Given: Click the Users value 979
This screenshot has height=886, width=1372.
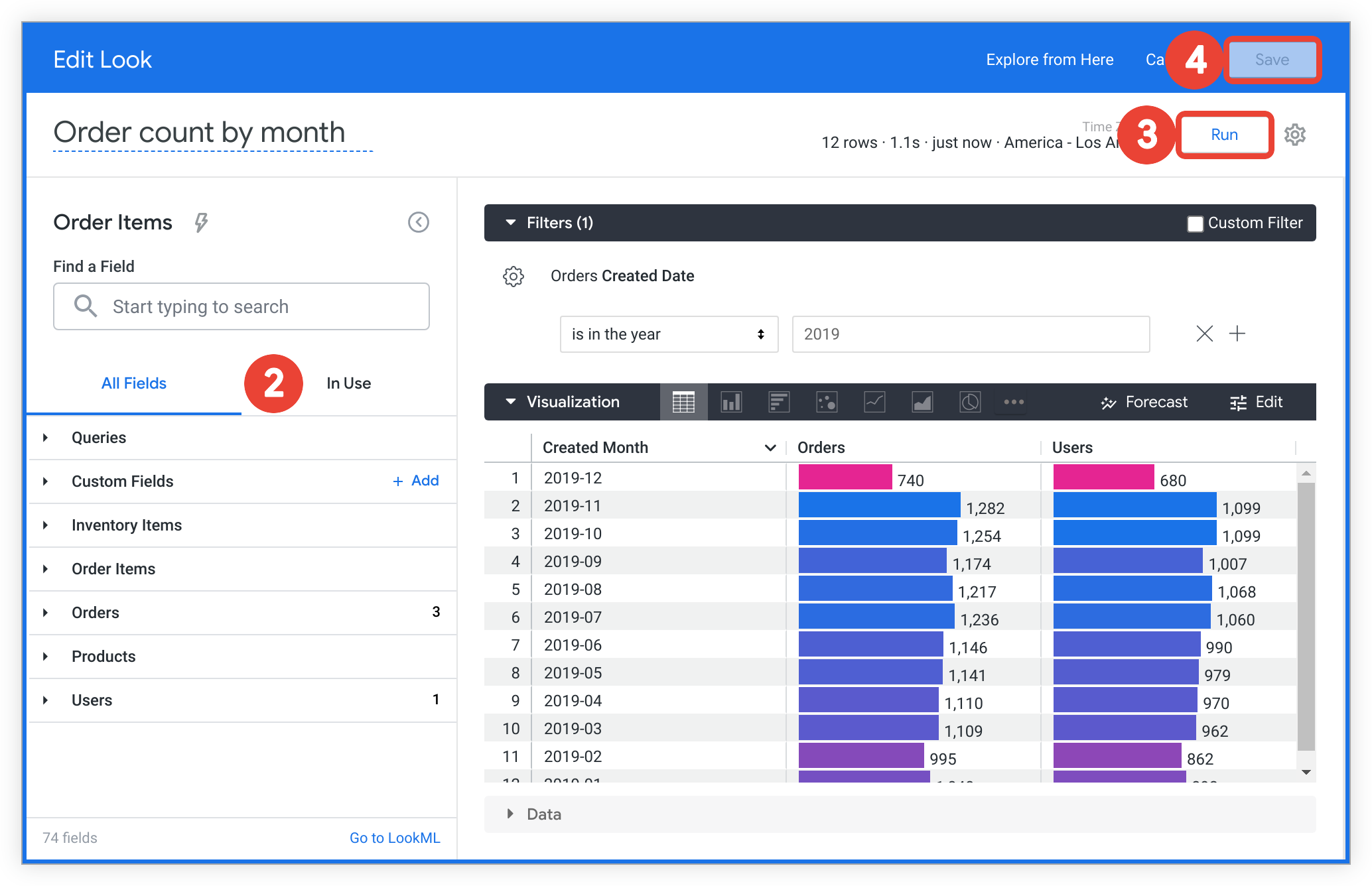Looking at the screenshot, I should 1217,675.
